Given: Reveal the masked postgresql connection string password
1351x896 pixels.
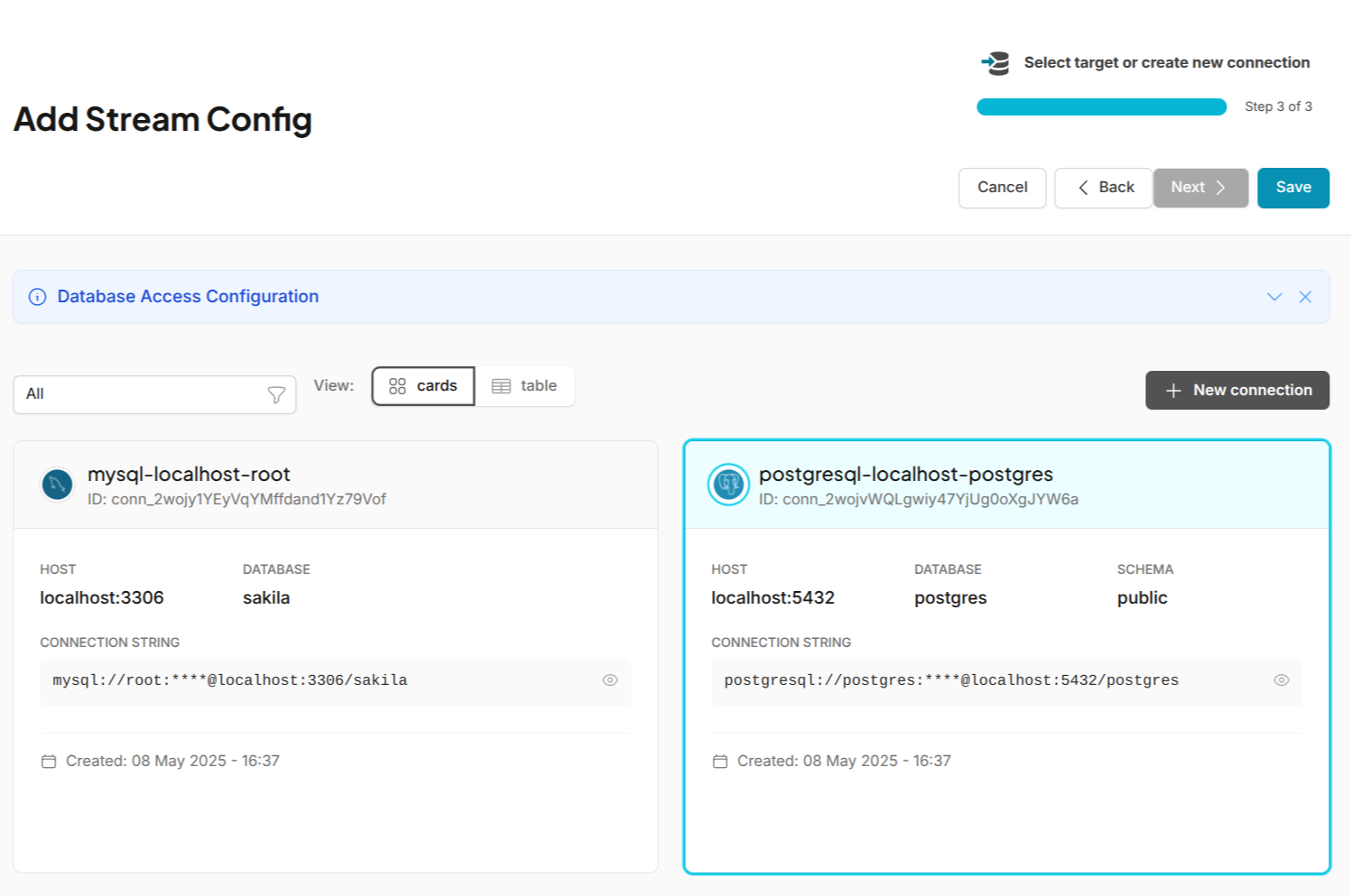Looking at the screenshot, I should pyautogui.click(x=1281, y=679).
